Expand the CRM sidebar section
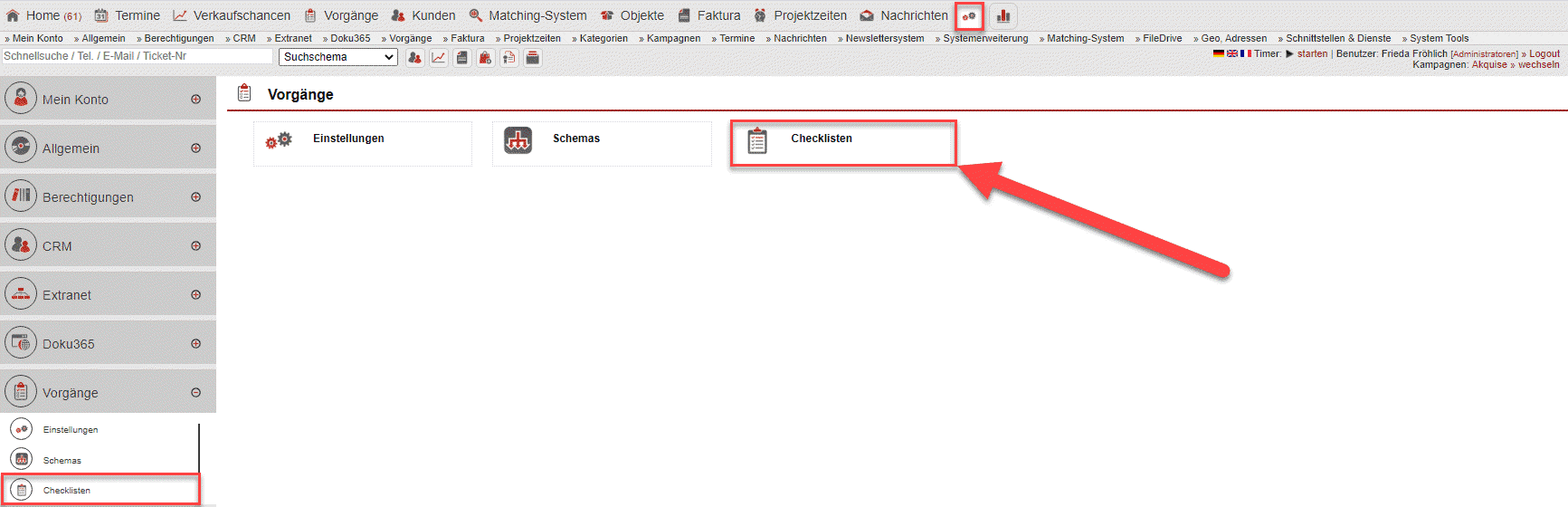 point(195,246)
